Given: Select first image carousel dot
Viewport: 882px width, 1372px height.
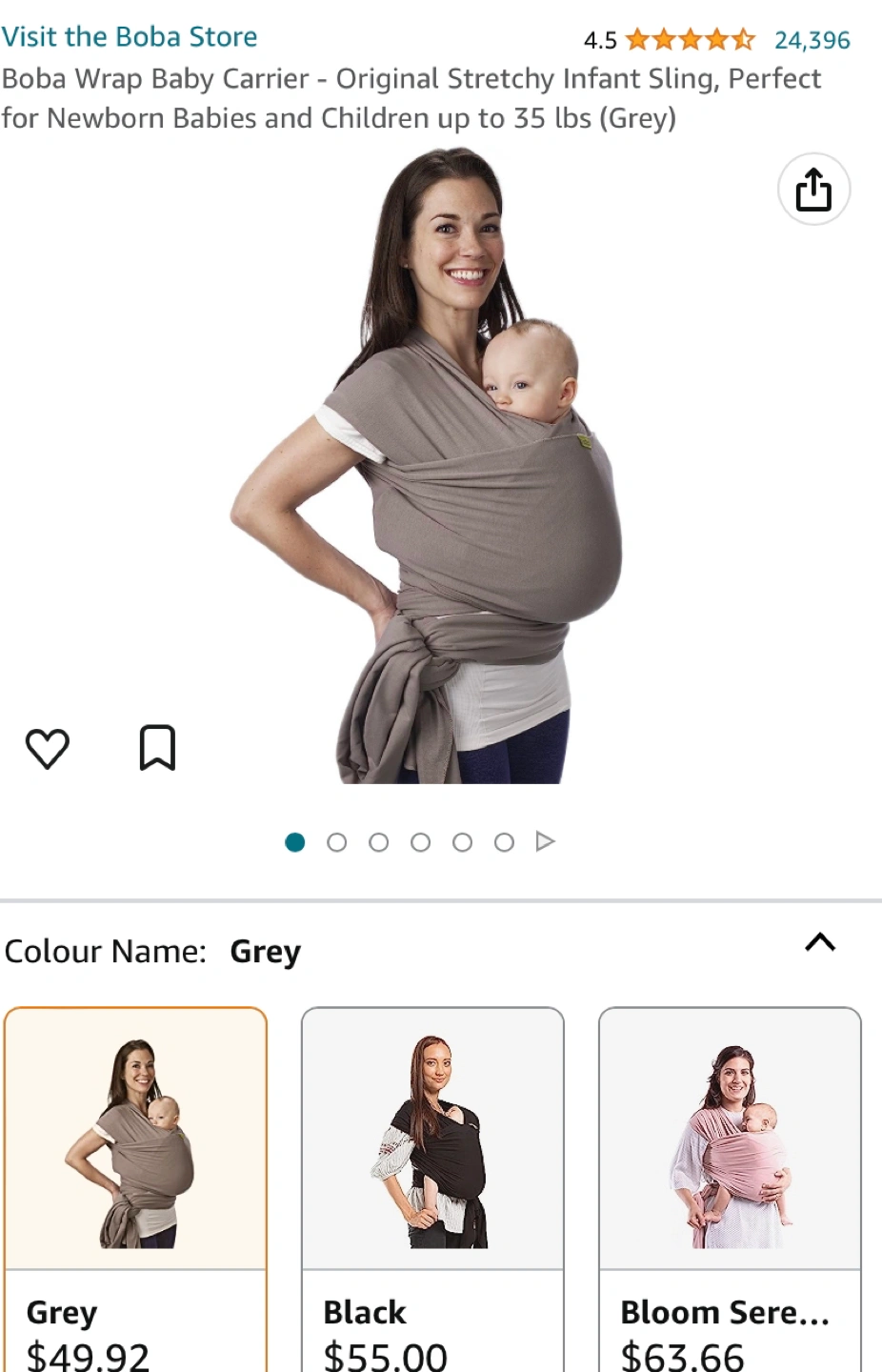Looking at the screenshot, I should [x=295, y=842].
